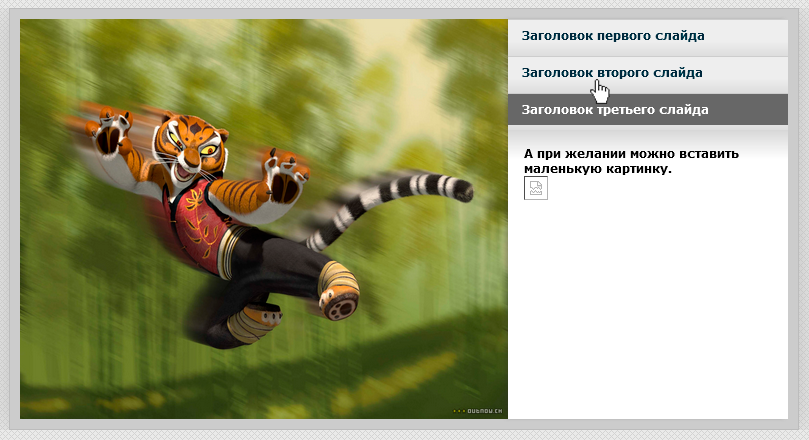Click the broken image icon under the text

click(536, 188)
